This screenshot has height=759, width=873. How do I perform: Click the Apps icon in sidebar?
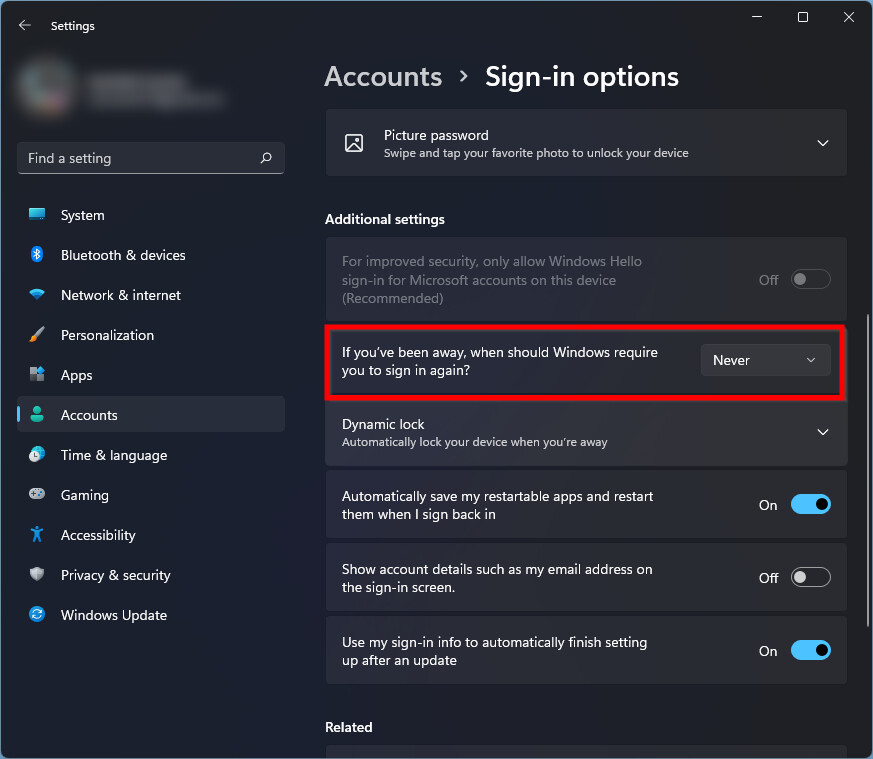click(37, 374)
